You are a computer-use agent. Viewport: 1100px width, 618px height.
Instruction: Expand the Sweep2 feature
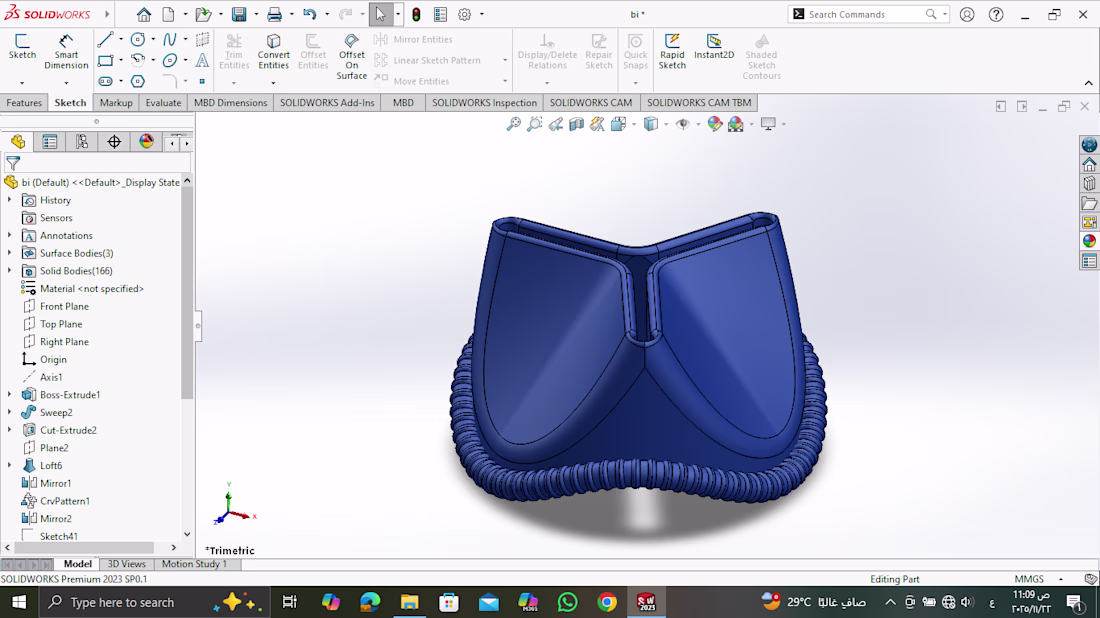tap(10, 412)
